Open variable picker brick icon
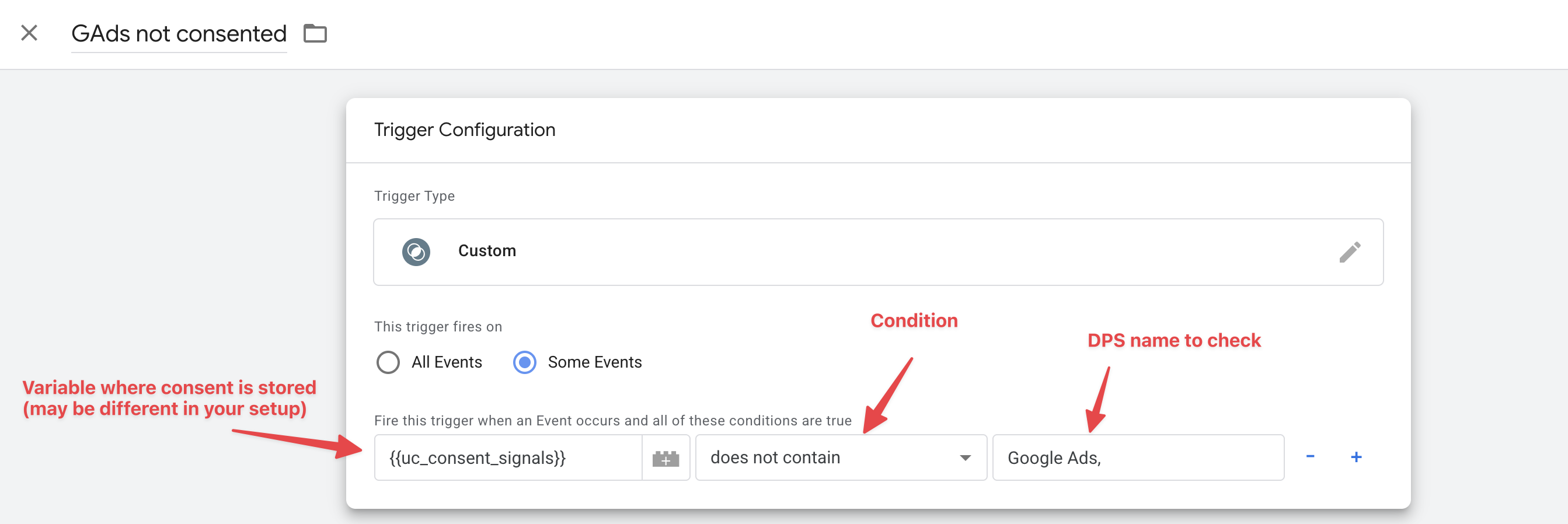 pos(665,458)
